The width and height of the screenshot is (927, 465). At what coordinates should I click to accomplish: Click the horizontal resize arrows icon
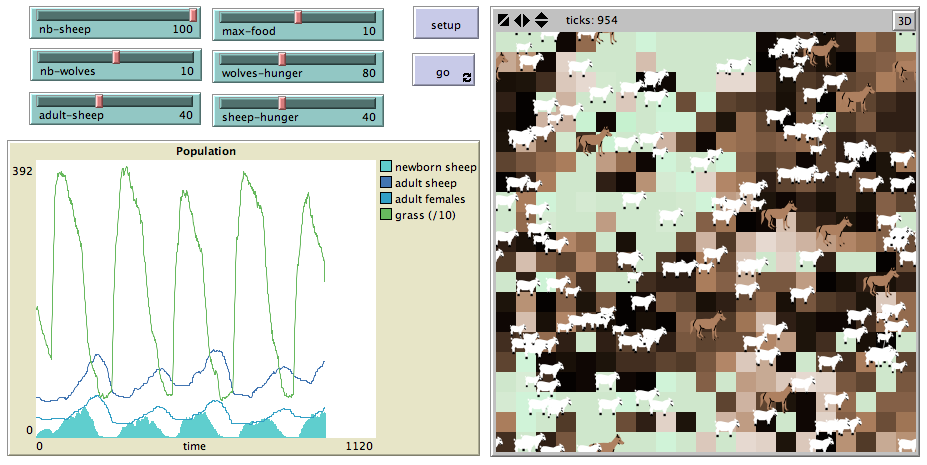point(522,21)
